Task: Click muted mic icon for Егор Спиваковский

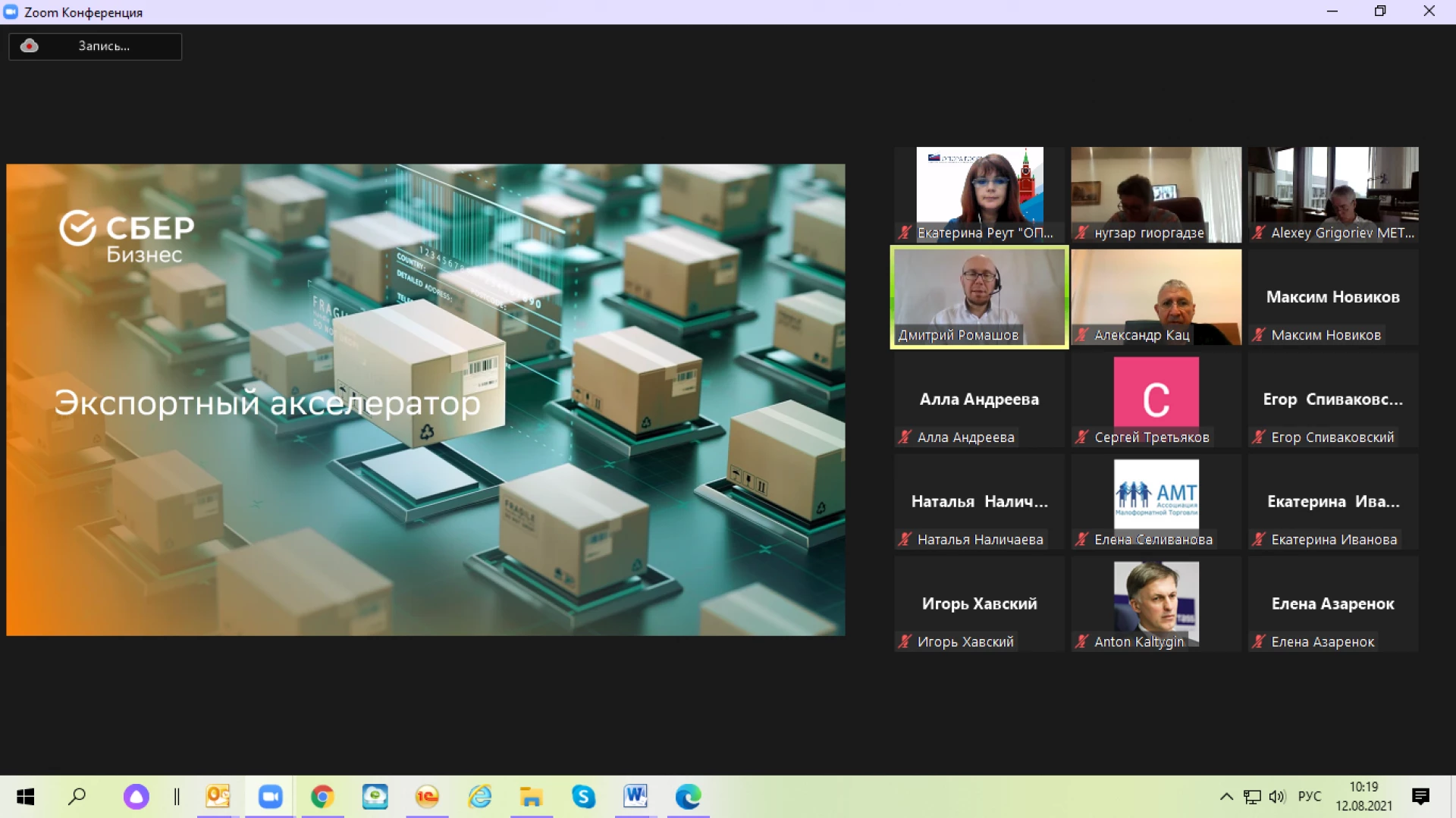Action: [1259, 437]
